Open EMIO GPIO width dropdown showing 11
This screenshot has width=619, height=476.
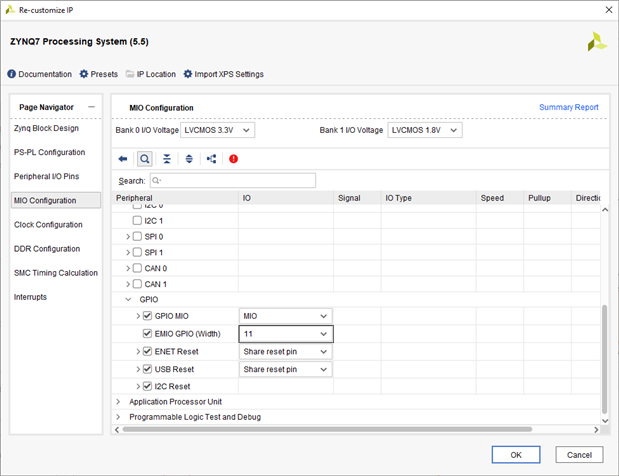(286, 334)
